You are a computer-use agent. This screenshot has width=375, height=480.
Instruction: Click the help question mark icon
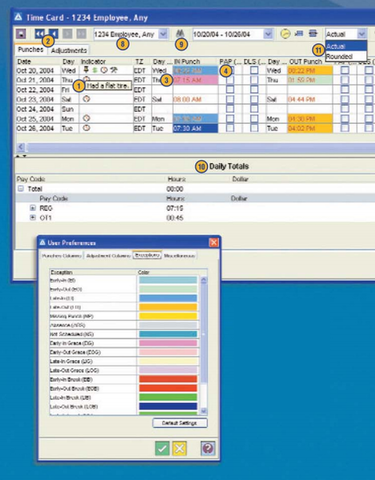click(x=208, y=448)
